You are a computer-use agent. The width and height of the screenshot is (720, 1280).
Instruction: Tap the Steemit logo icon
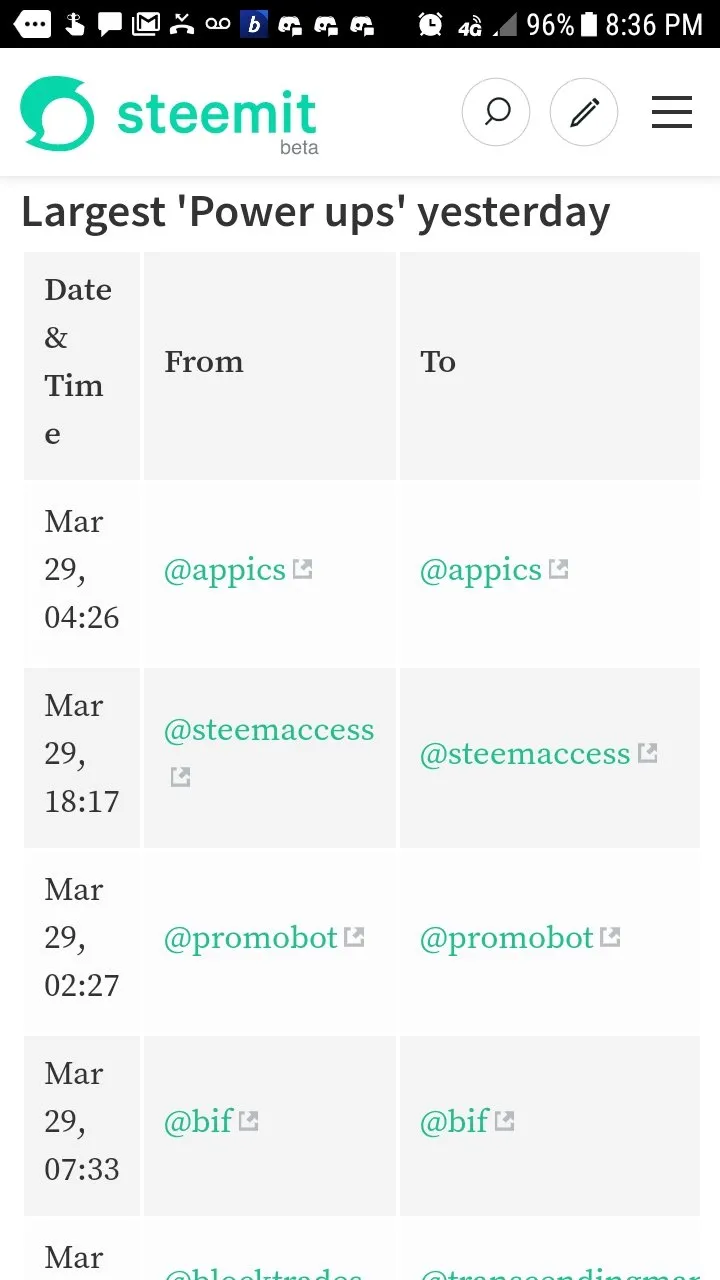coord(57,114)
